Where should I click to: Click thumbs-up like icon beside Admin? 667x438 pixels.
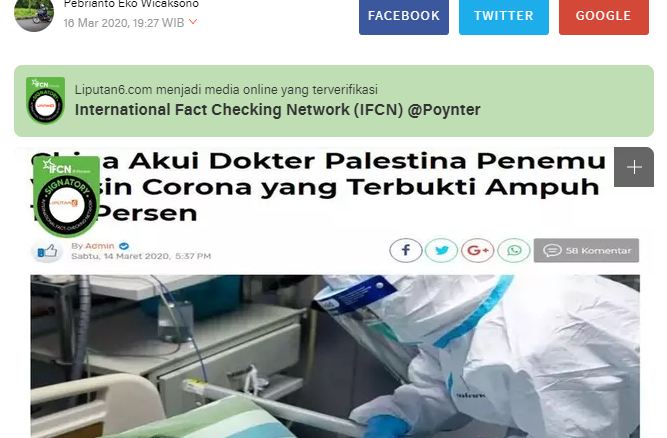point(47,251)
